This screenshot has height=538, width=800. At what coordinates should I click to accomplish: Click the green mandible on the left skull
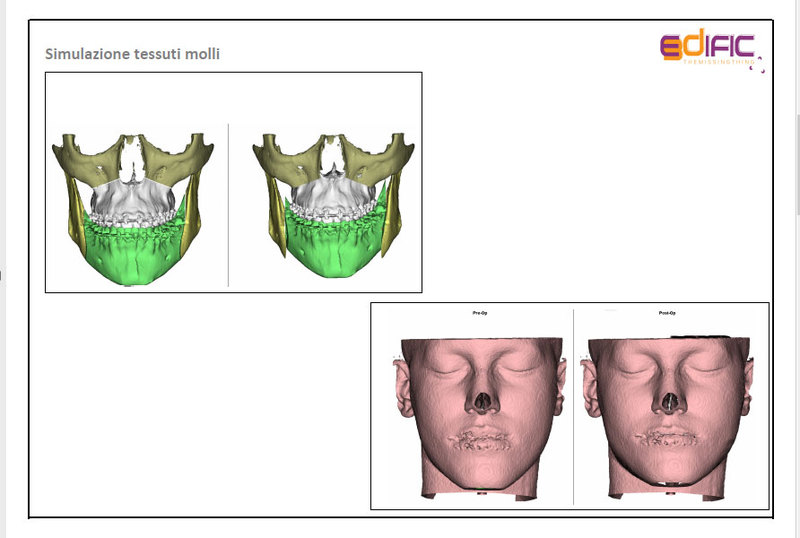pyautogui.click(x=130, y=255)
